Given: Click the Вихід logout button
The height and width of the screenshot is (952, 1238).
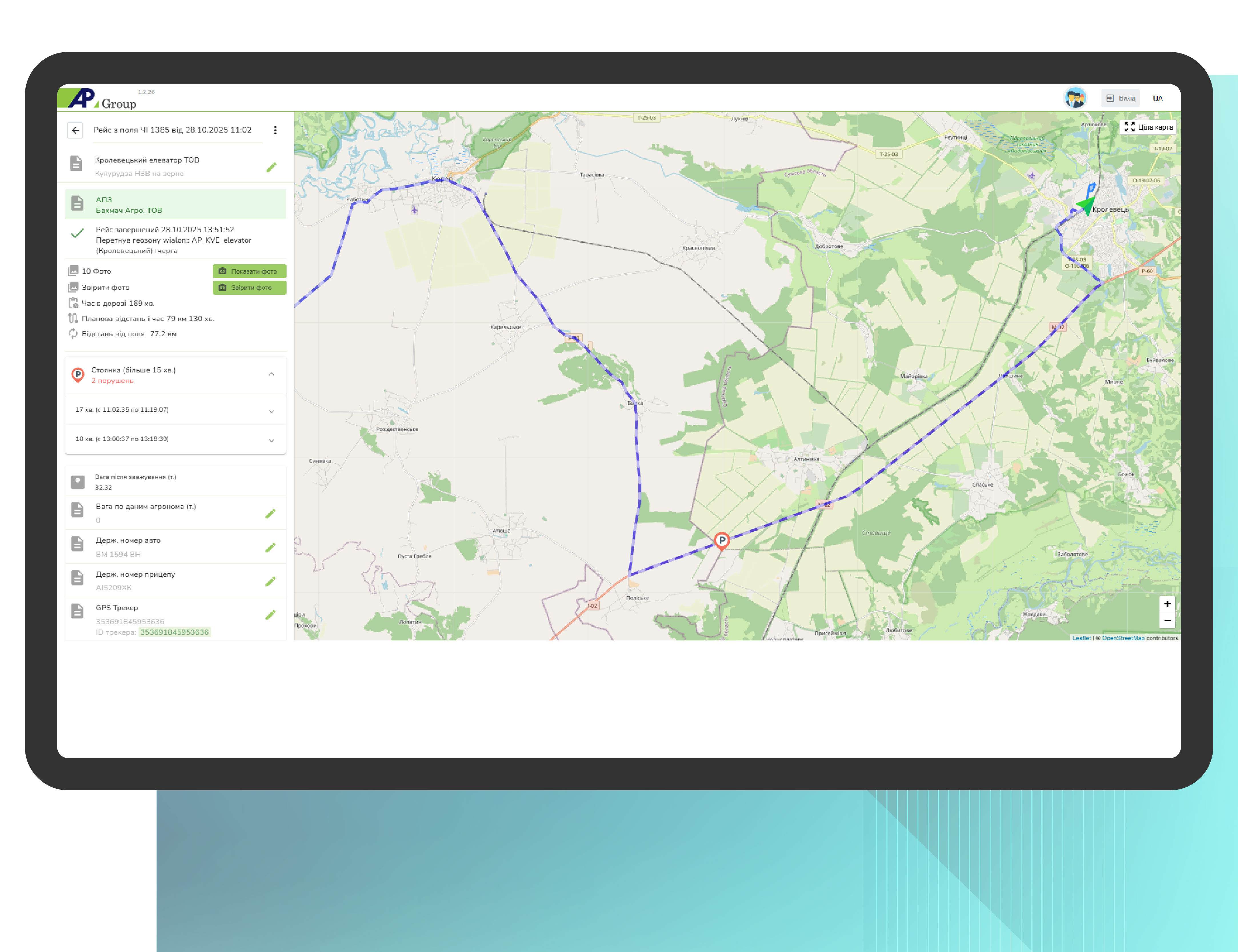Looking at the screenshot, I should point(1121,98).
